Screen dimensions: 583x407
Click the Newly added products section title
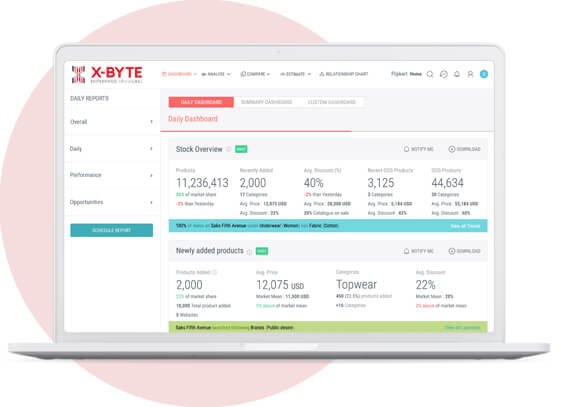(210, 251)
